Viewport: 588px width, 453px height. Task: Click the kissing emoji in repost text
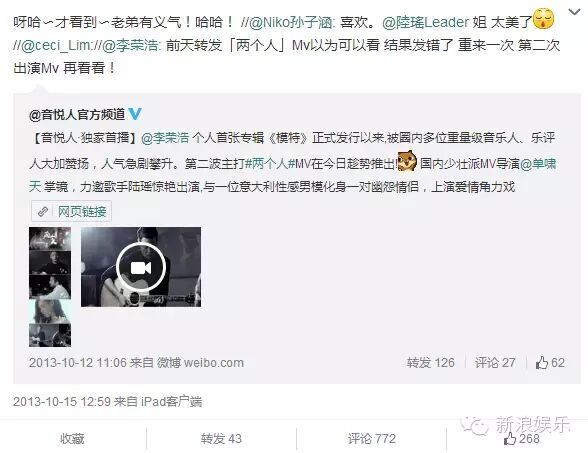(x=543, y=20)
